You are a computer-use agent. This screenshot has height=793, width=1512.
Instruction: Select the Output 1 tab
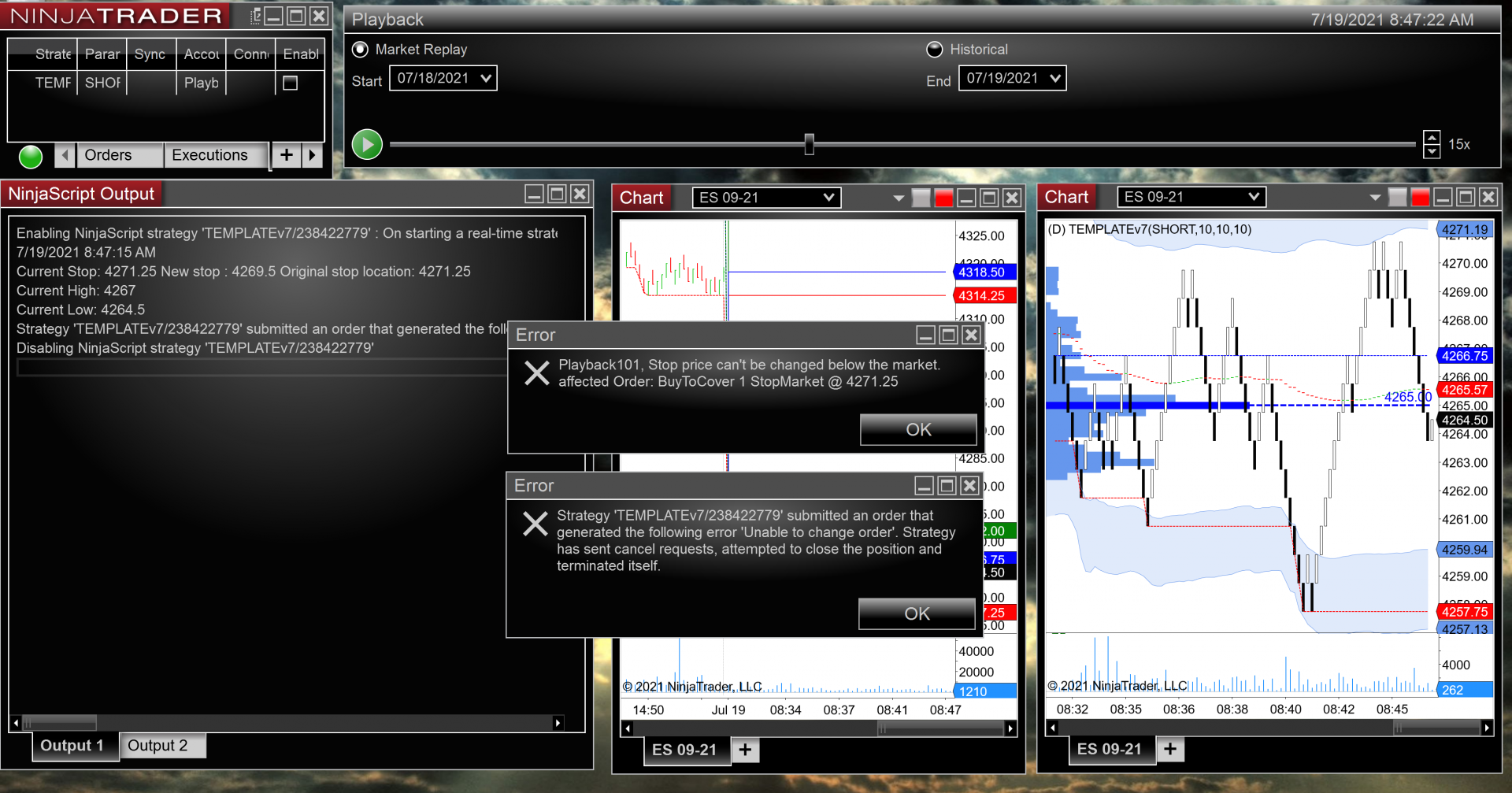tap(75, 746)
